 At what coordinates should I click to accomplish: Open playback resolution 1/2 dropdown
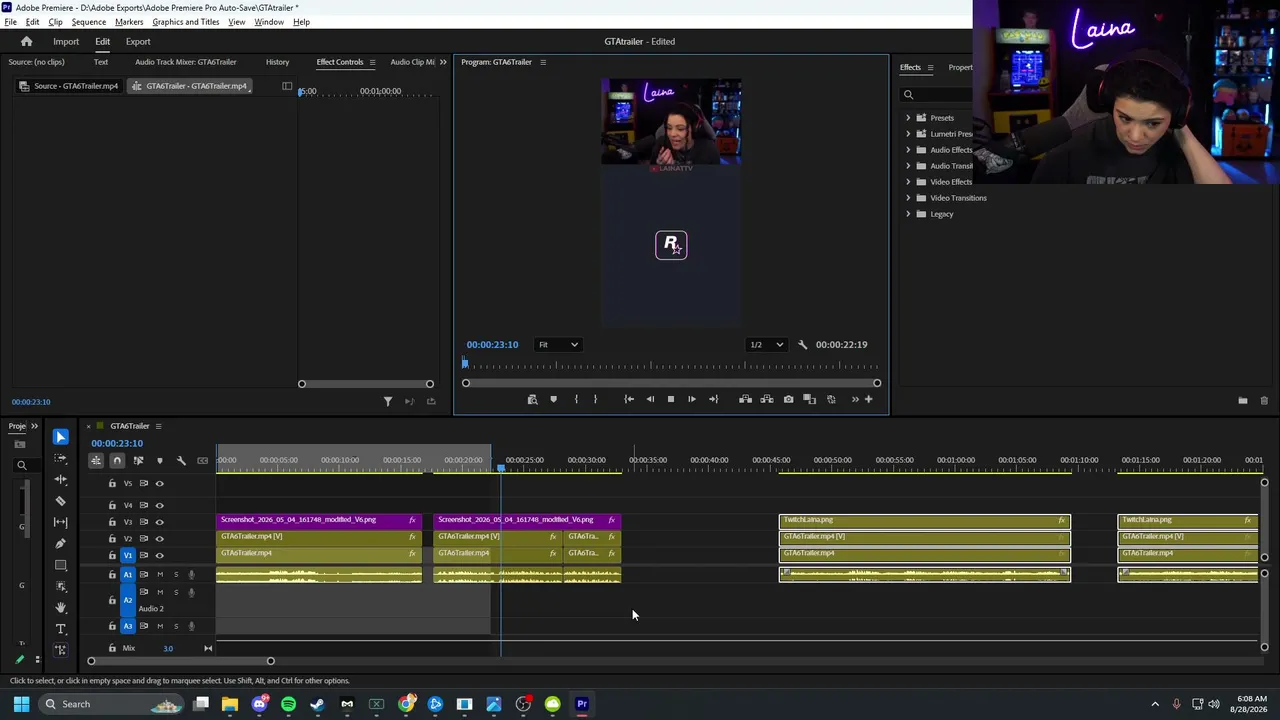click(x=767, y=345)
